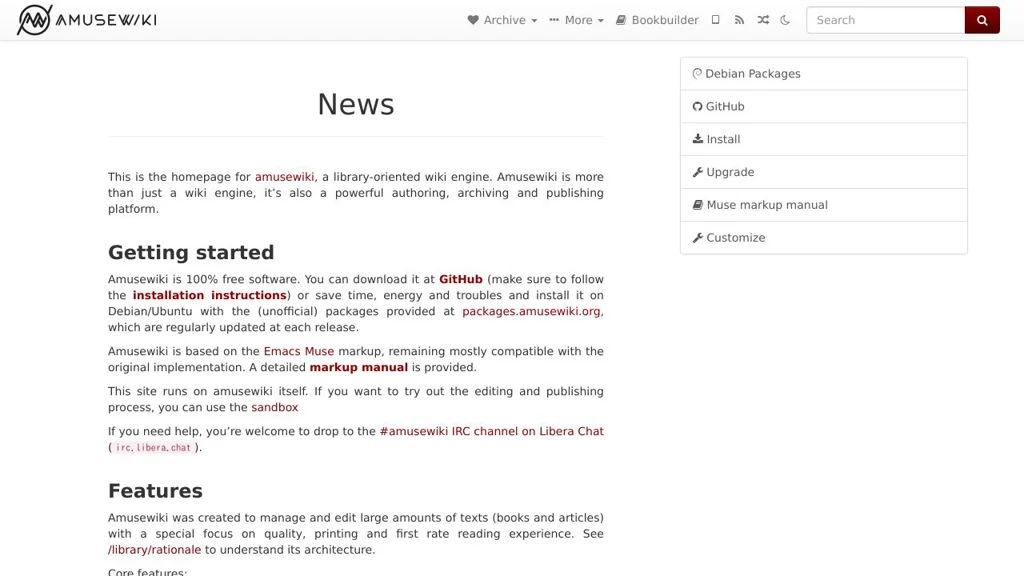Click the red search magnifier button
Screen dimensions: 1024x576
click(x=982, y=20)
